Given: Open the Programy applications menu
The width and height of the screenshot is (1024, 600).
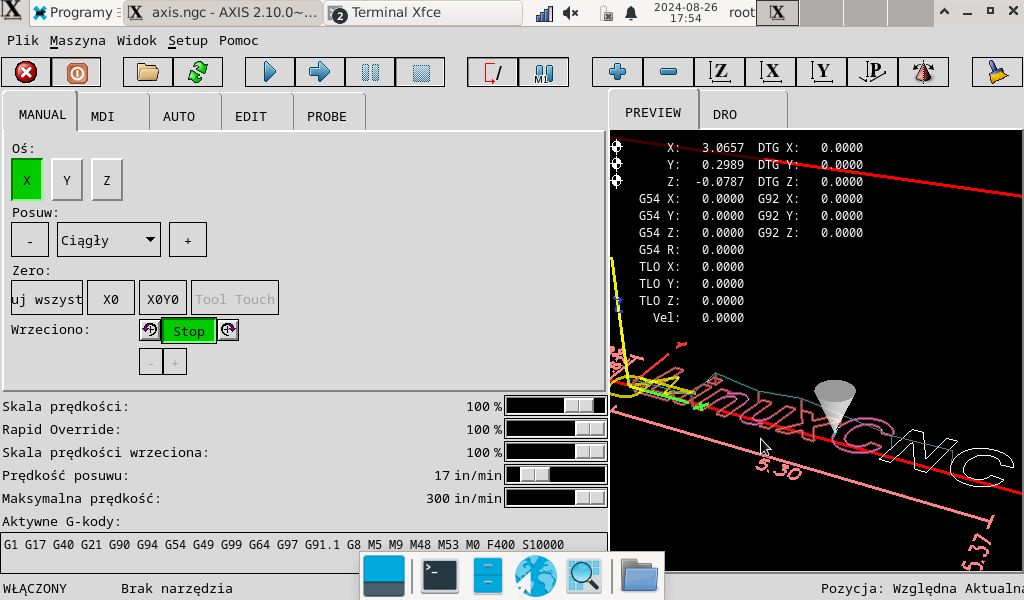Looking at the screenshot, I should [72, 12].
